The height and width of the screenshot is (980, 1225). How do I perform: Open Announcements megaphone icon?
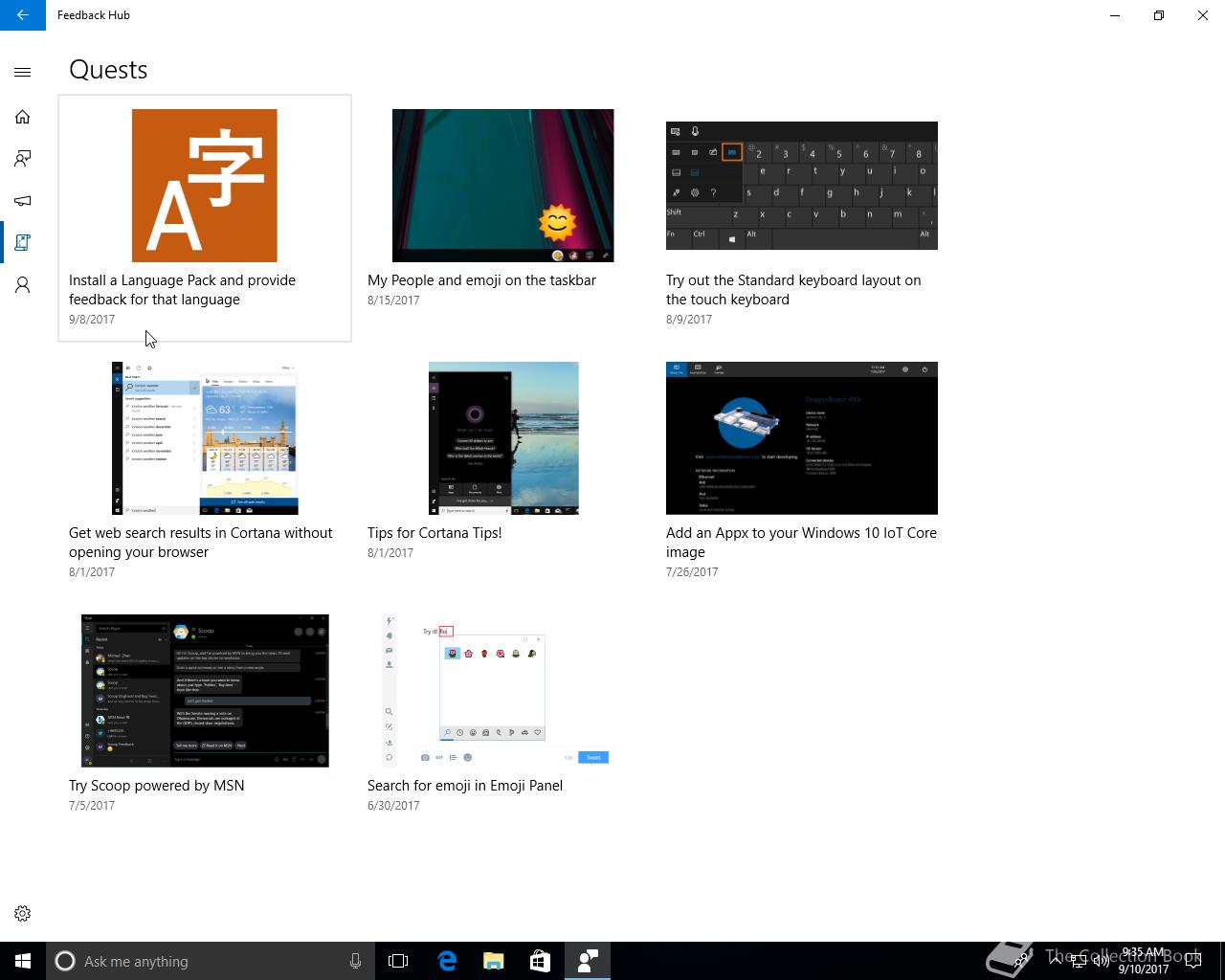(23, 201)
